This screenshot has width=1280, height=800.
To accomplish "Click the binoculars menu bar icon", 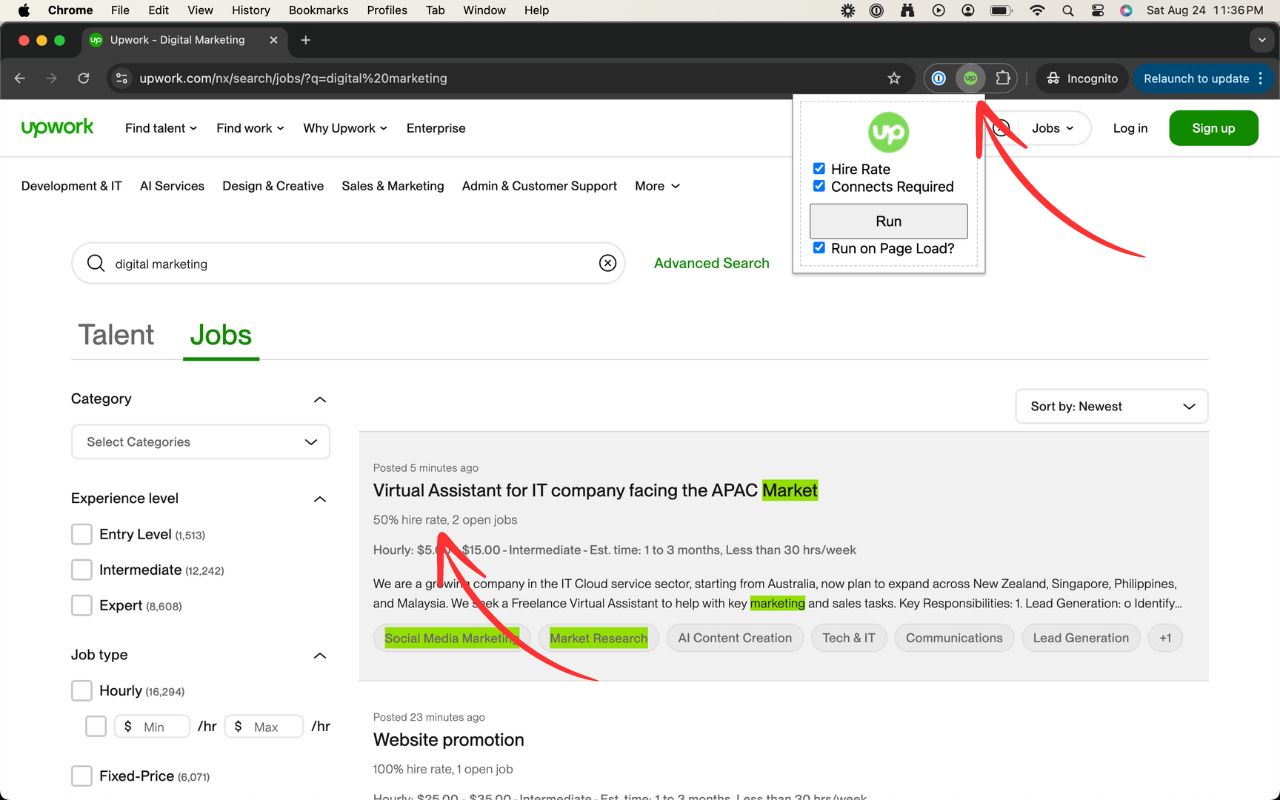I will (x=908, y=10).
